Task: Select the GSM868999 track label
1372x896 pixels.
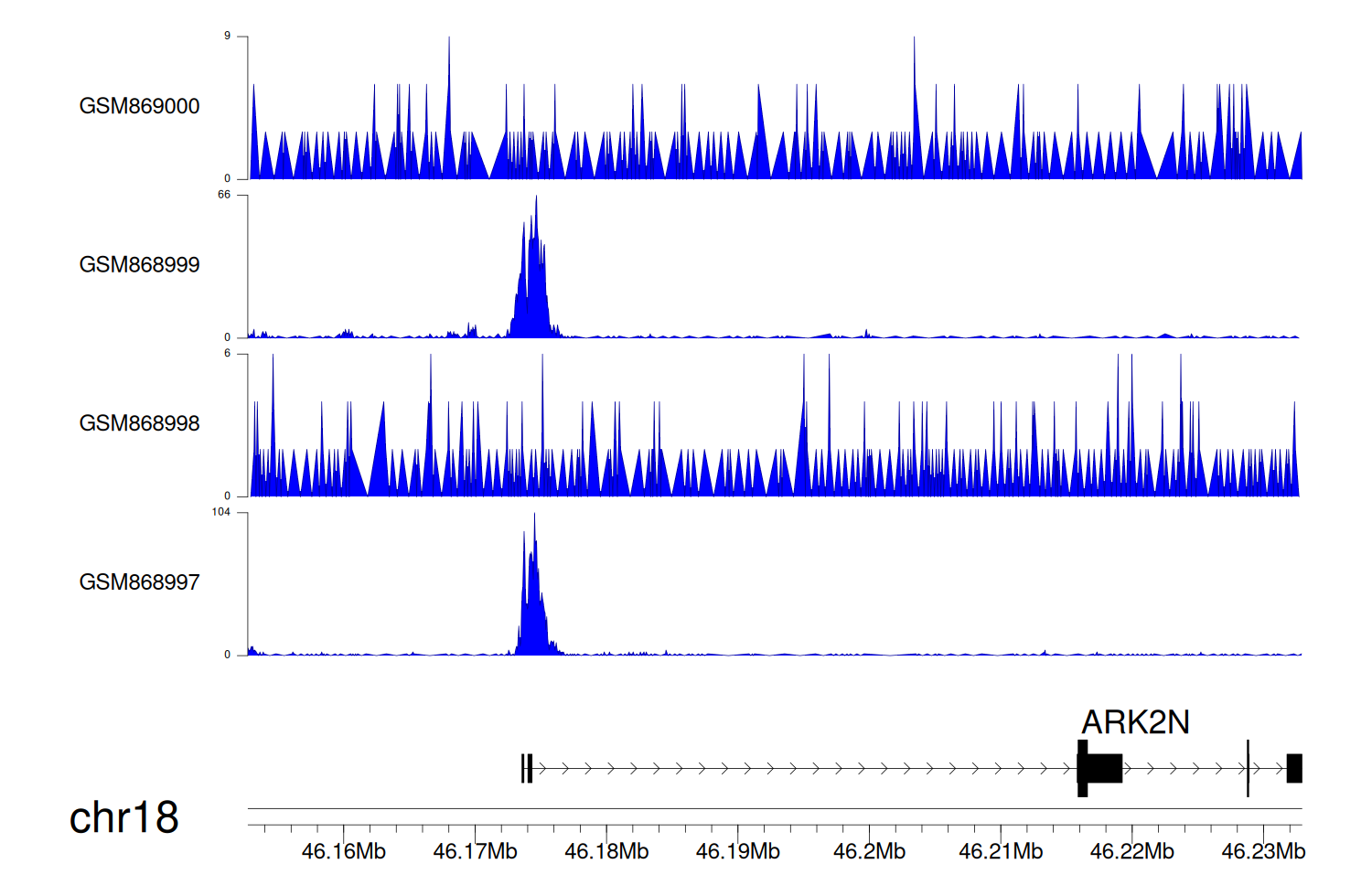Action: click(x=139, y=264)
